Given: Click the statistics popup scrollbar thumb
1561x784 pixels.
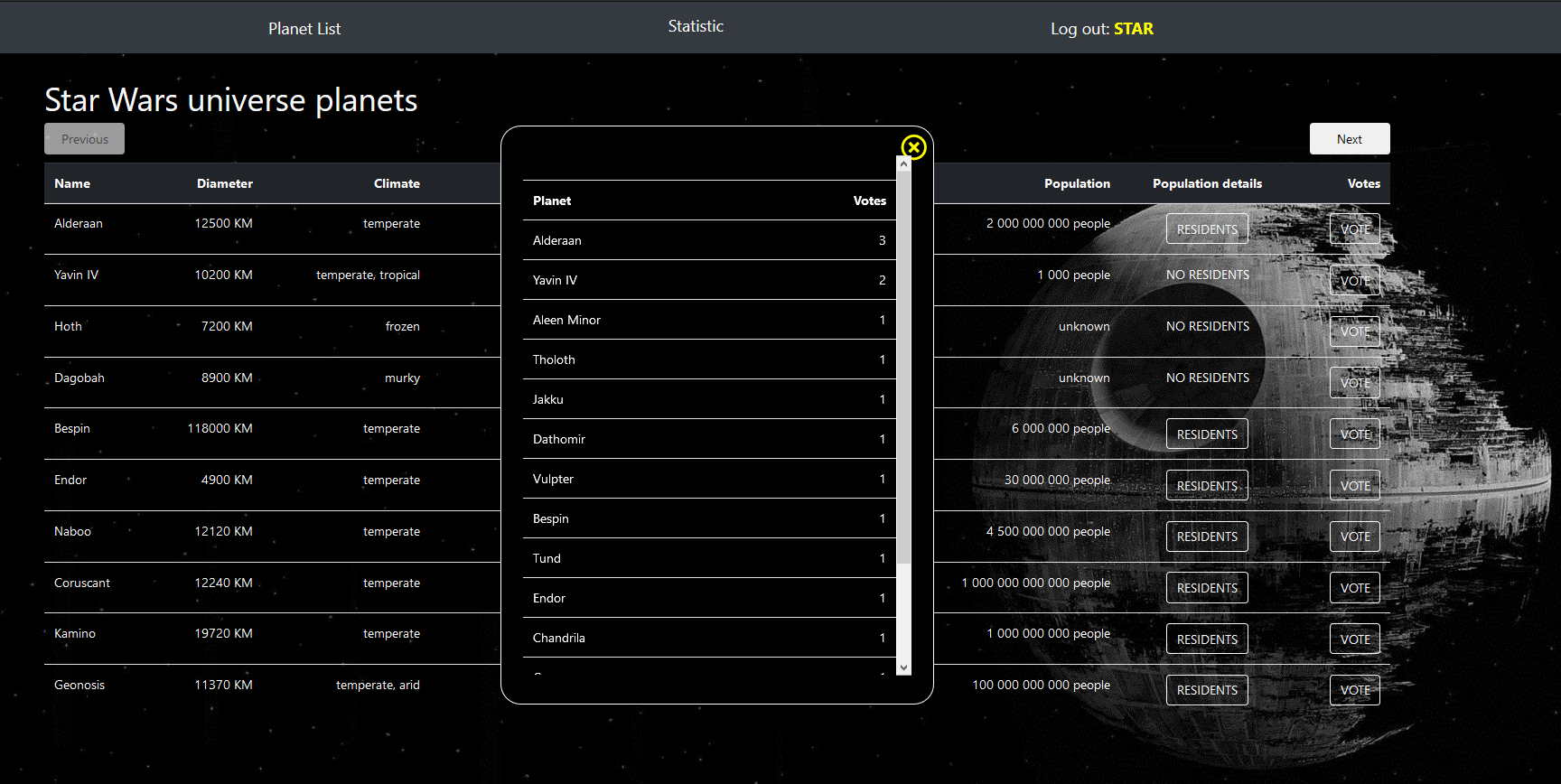Looking at the screenshot, I should click(903, 368).
